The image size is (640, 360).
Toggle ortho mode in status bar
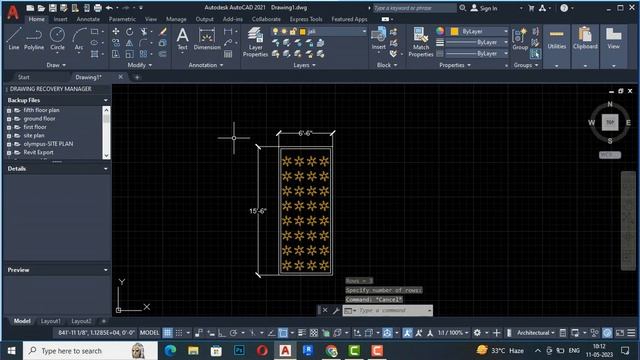pos(222,333)
